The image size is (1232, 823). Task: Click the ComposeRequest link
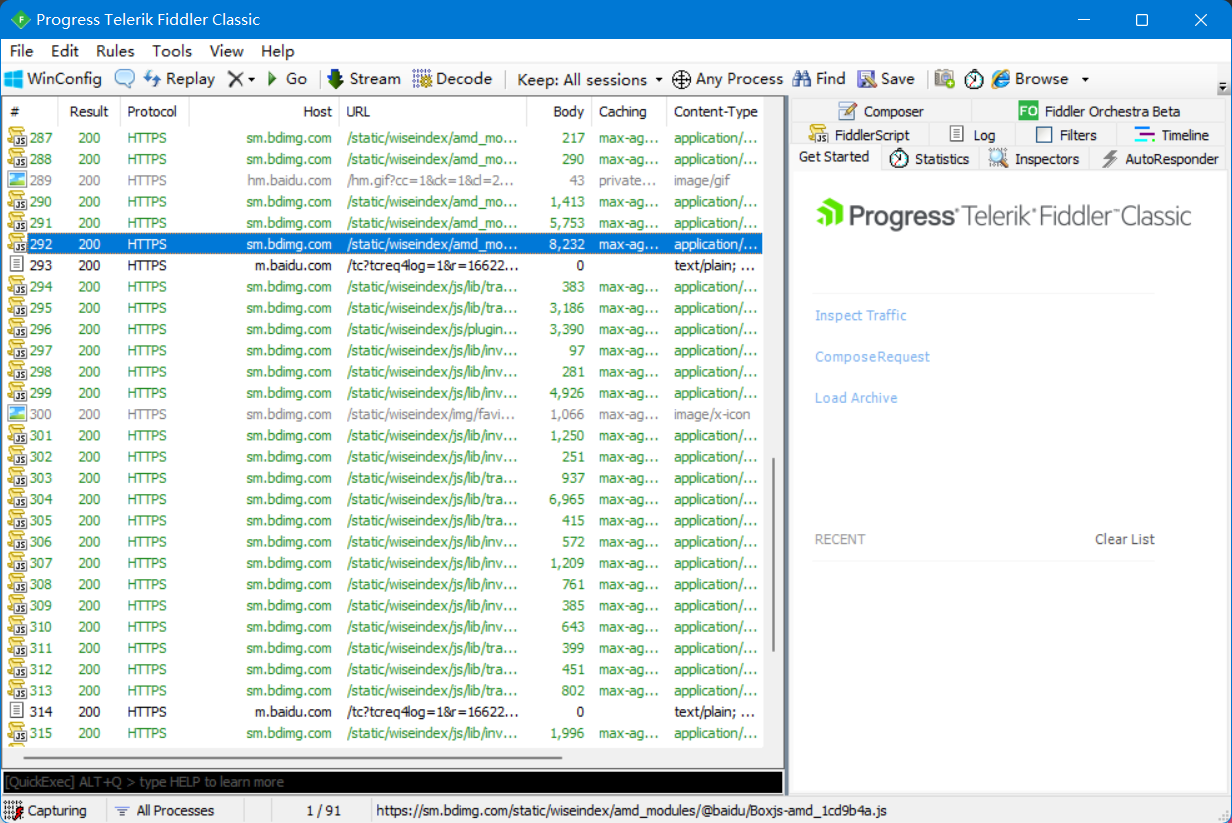(872, 357)
